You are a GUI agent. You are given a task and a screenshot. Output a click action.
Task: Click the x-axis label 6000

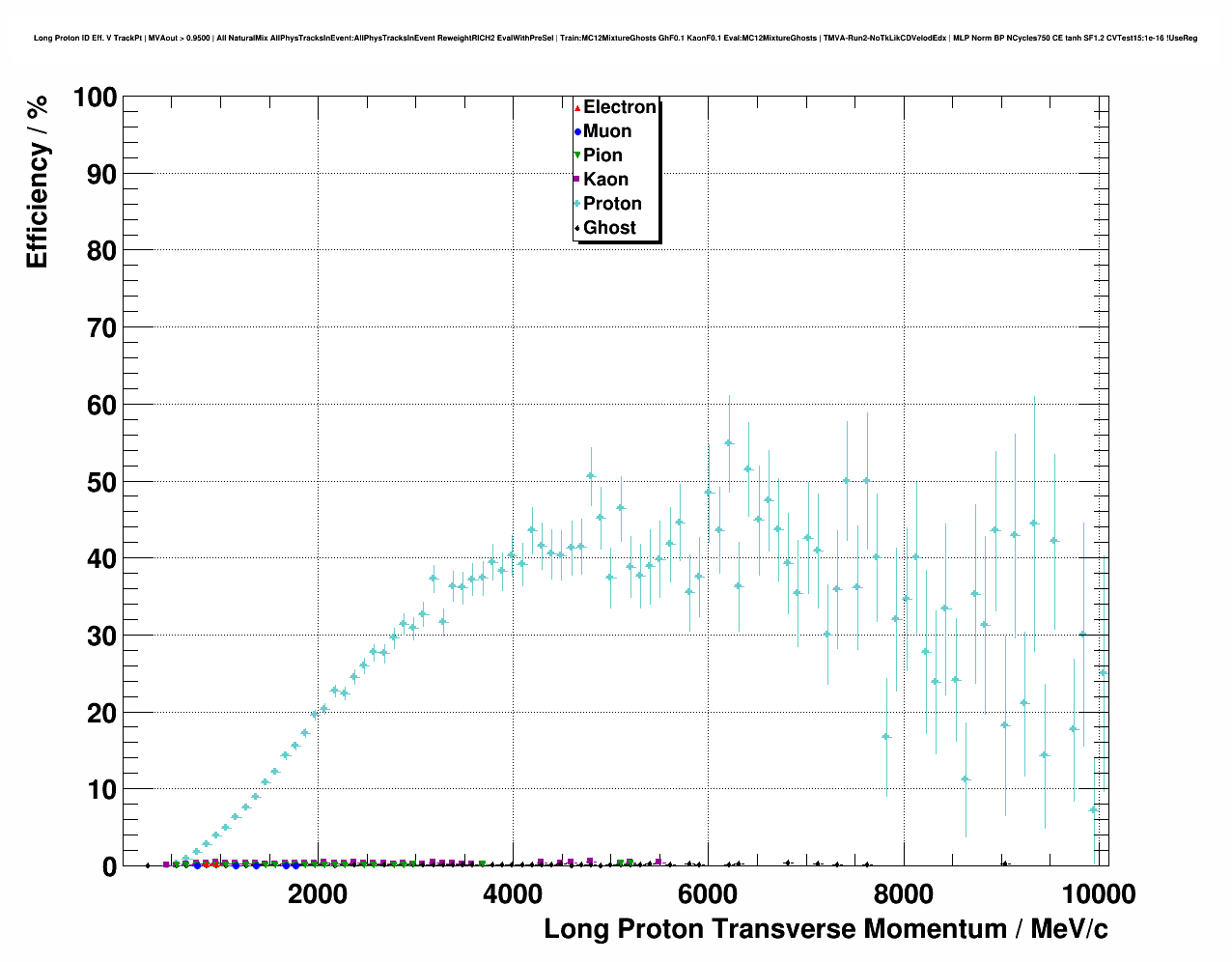pos(708,893)
